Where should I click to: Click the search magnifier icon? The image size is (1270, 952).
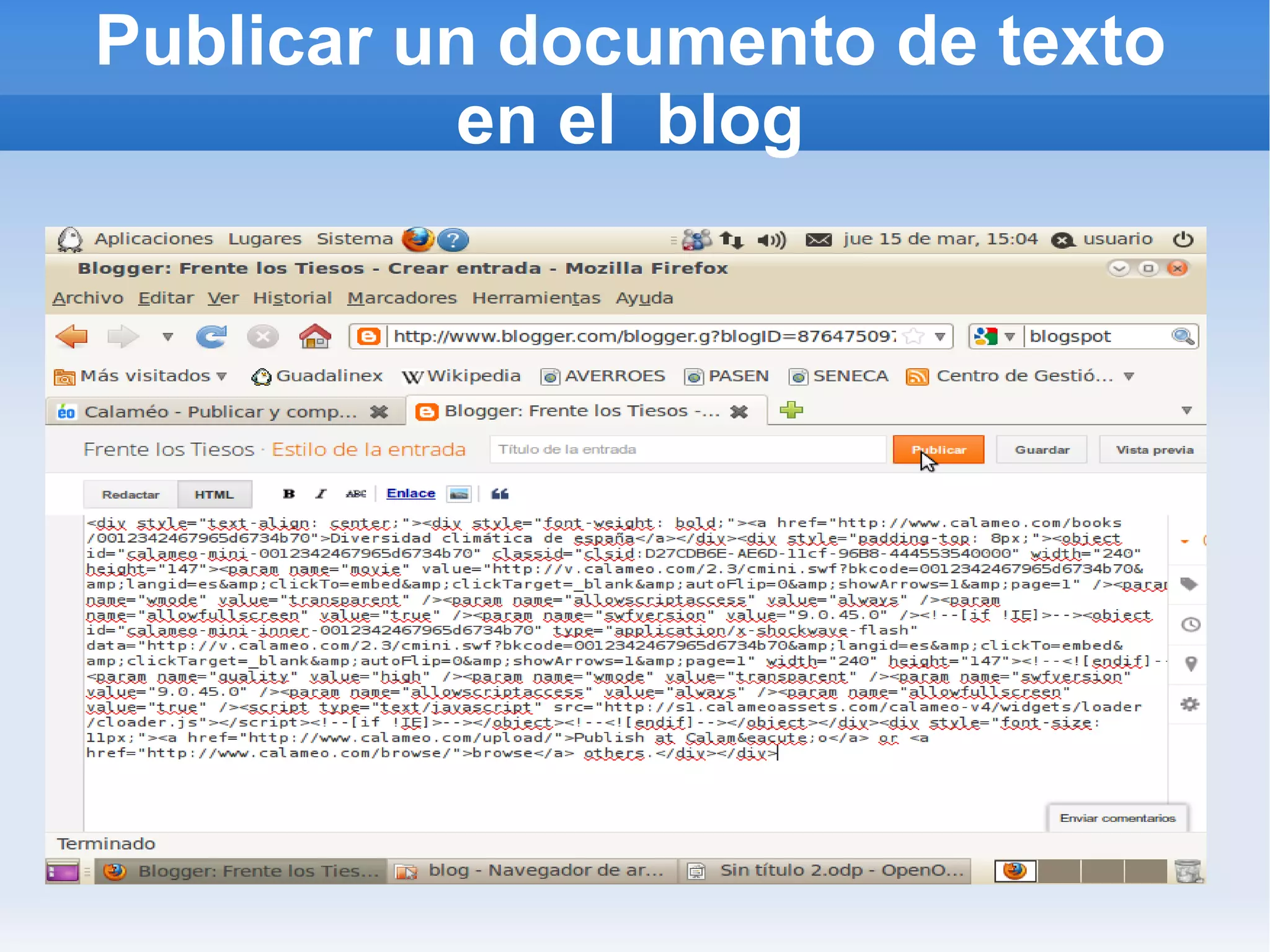(x=1183, y=336)
